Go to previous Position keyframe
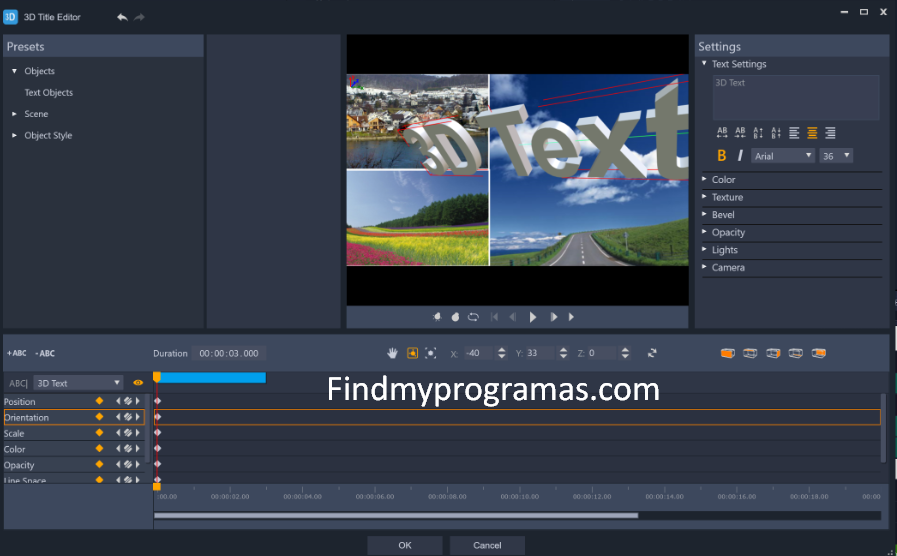This screenshot has height=556, width=897. [x=118, y=401]
